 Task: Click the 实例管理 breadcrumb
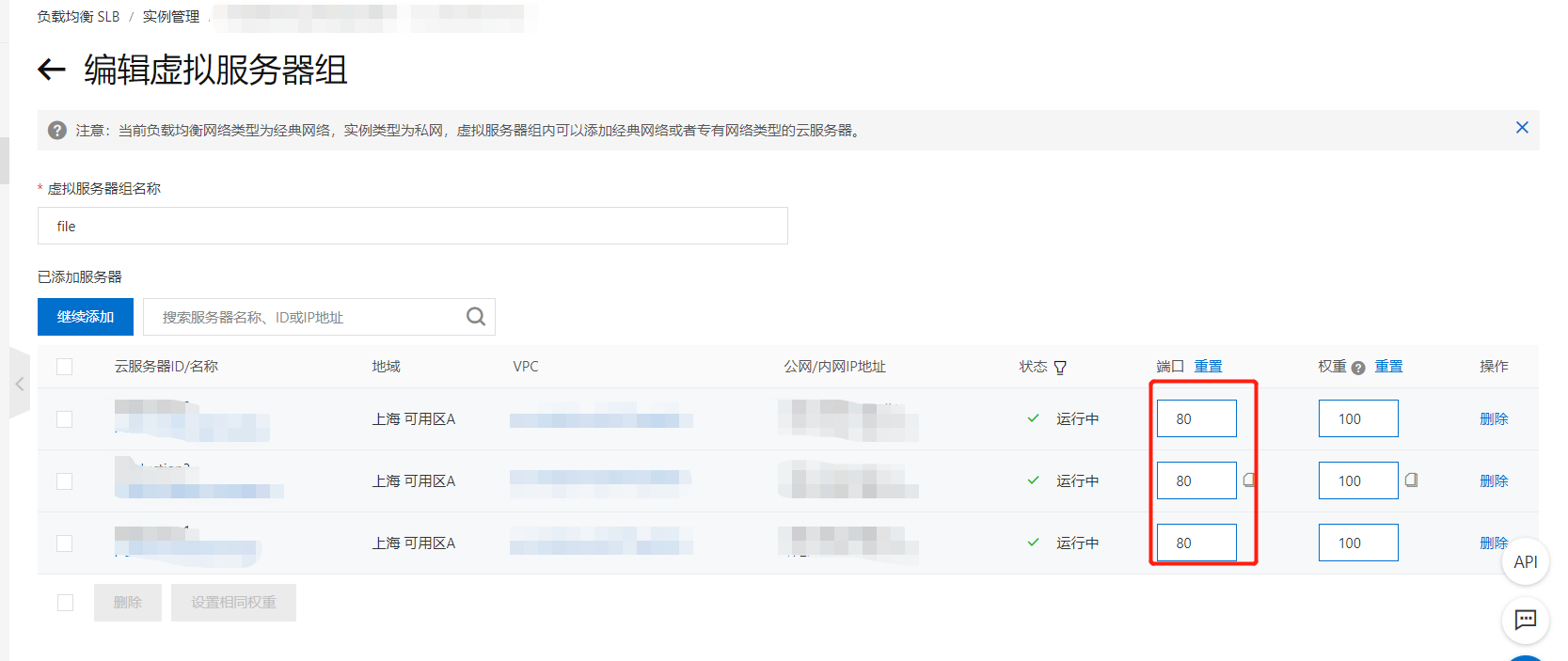pyautogui.click(x=171, y=17)
